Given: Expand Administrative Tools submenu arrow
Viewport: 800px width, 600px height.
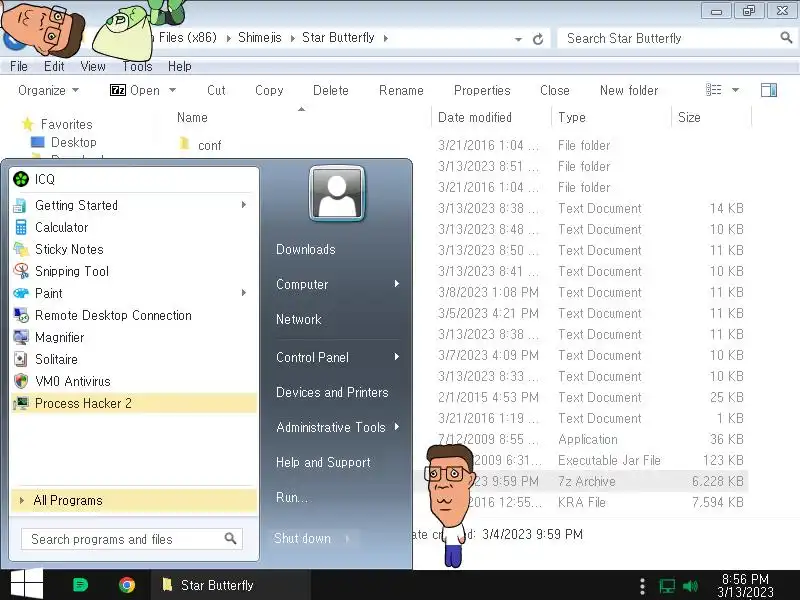Looking at the screenshot, I should click(x=396, y=427).
